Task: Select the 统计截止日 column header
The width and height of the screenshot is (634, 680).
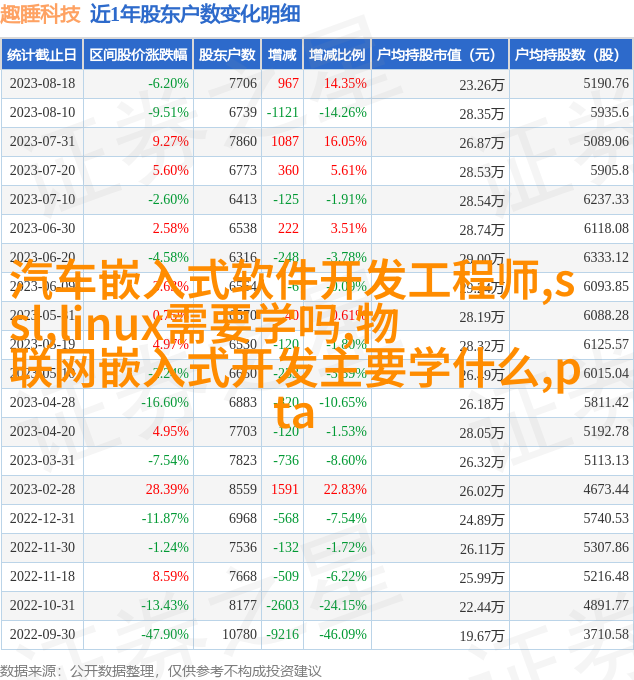Action: (x=42, y=55)
